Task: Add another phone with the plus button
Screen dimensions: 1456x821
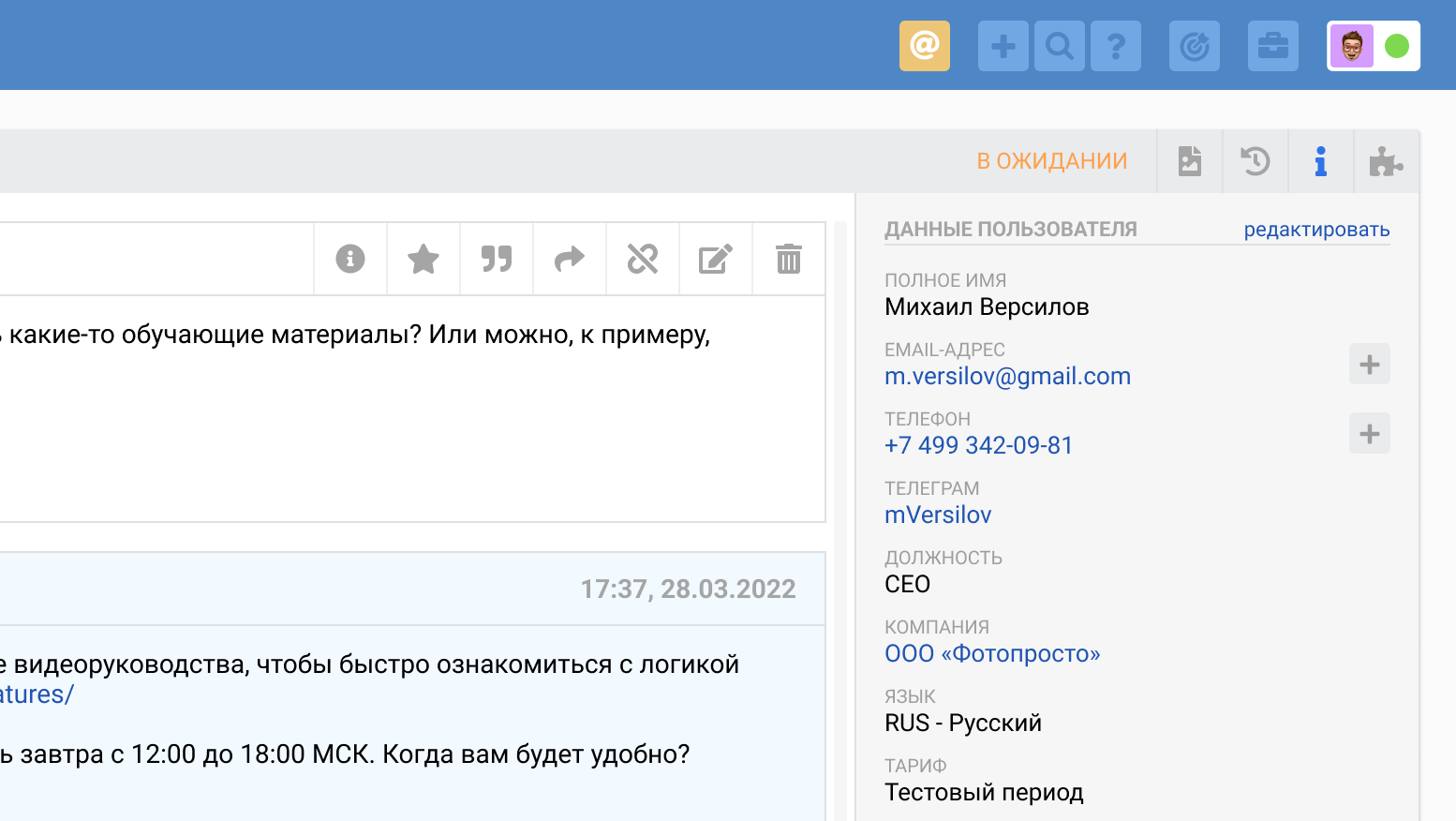Action: (x=1369, y=433)
